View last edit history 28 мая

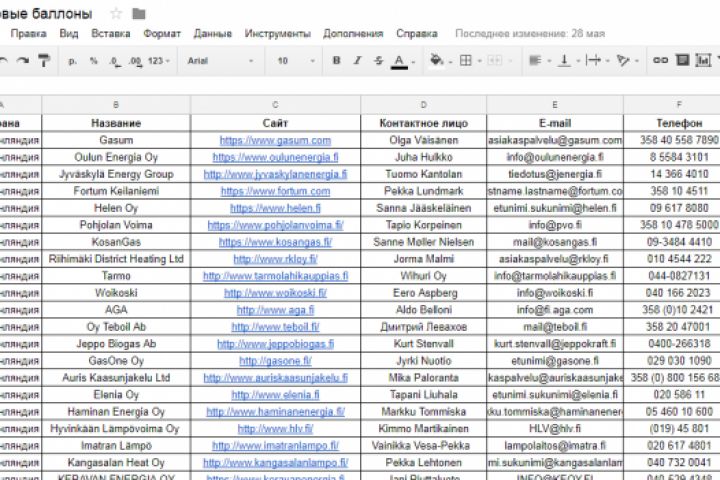click(x=530, y=34)
